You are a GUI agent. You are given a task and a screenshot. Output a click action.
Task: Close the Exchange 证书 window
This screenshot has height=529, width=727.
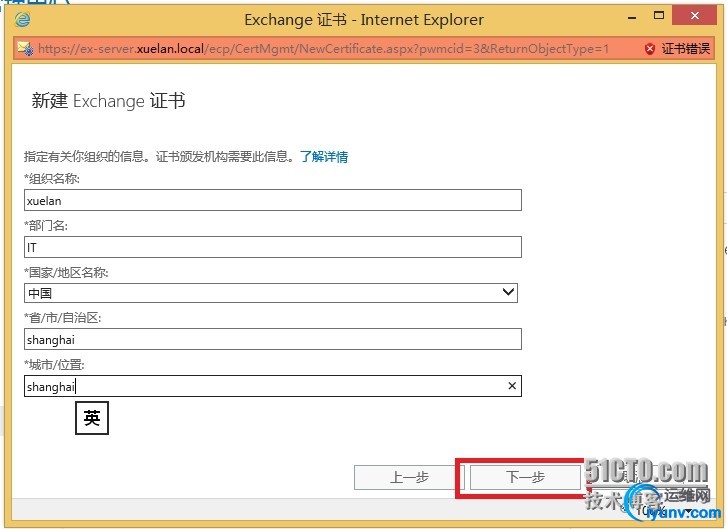point(694,16)
